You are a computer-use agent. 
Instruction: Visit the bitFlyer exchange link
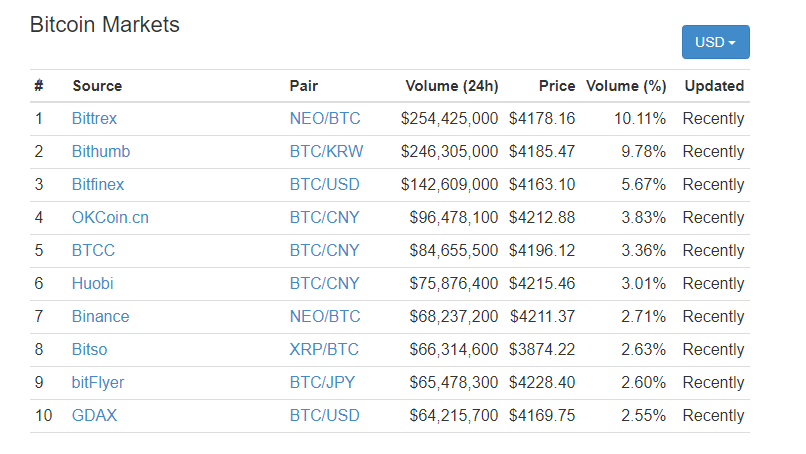coord(98,383)
